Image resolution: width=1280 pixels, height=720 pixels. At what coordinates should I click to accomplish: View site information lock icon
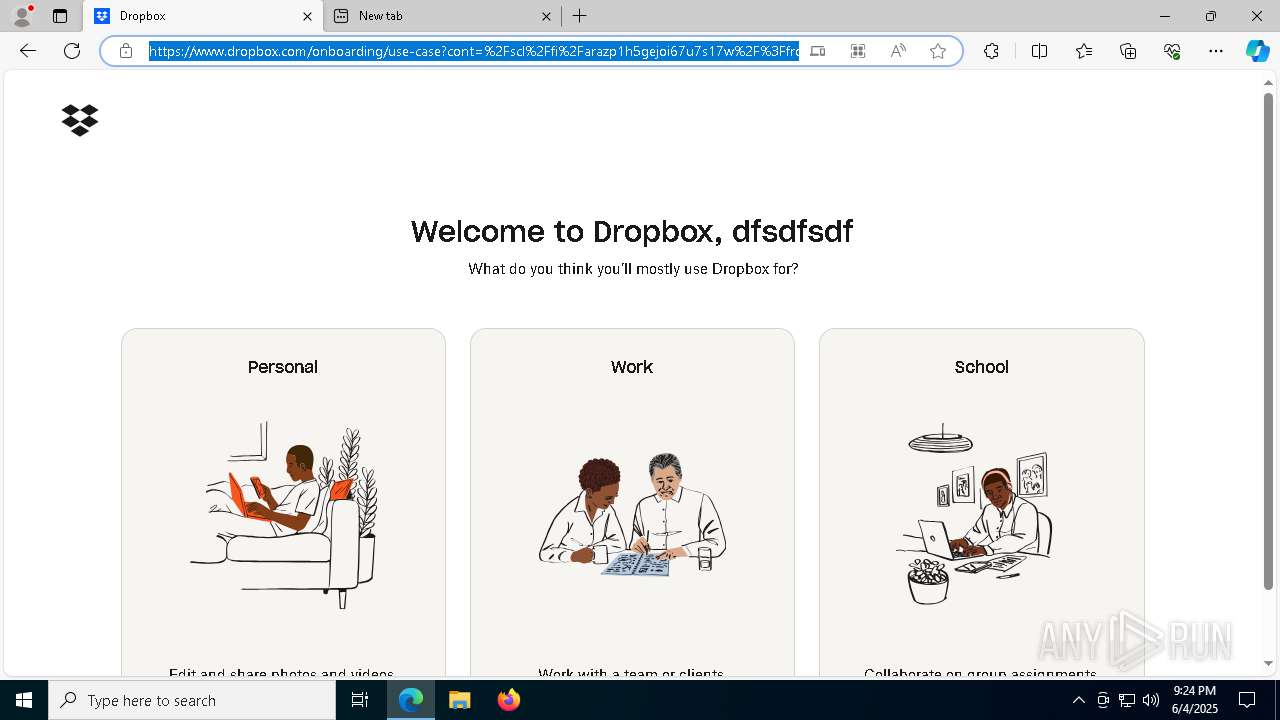(x=126, y=51)
